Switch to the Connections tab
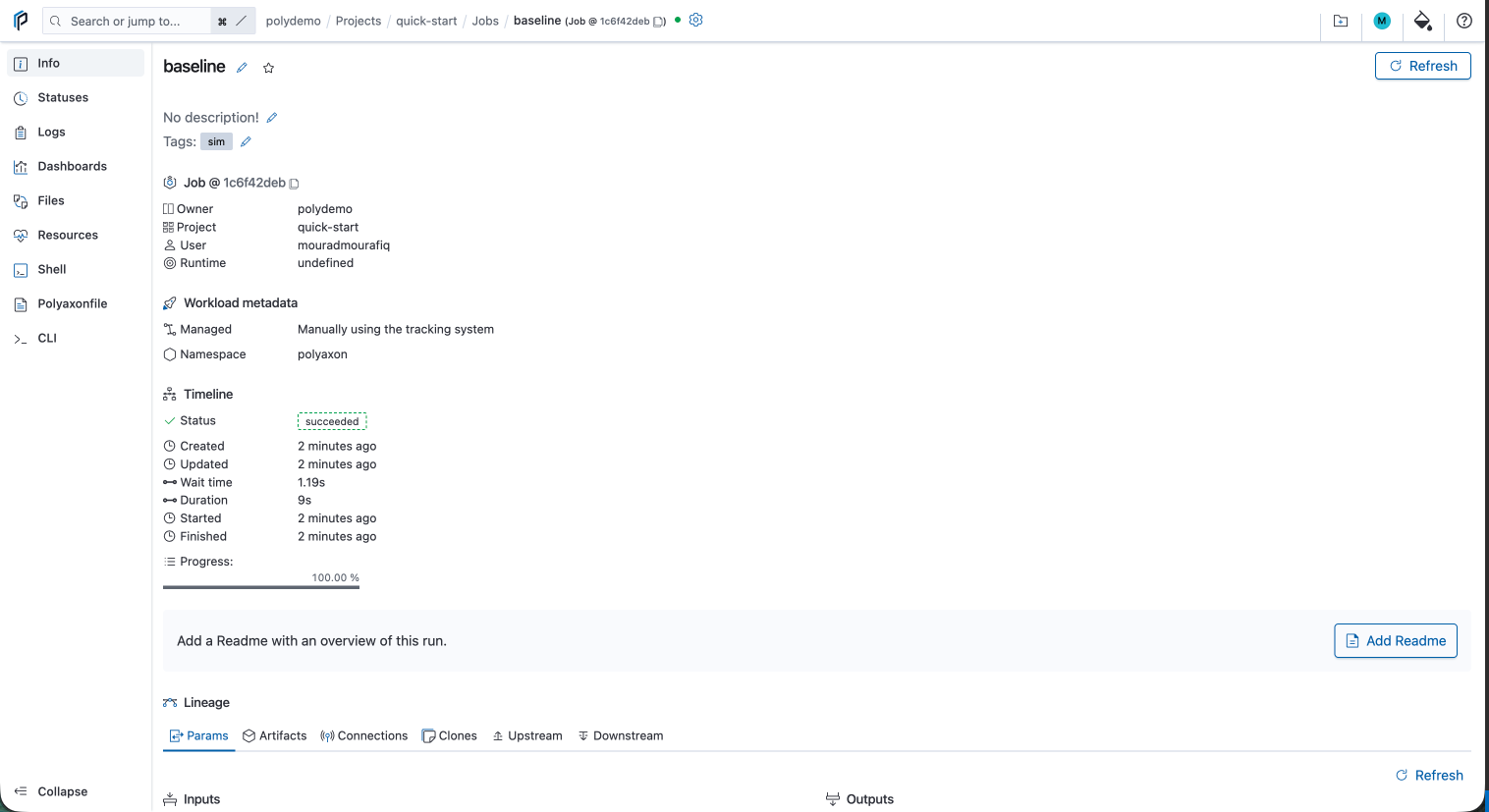 [363, 735]
